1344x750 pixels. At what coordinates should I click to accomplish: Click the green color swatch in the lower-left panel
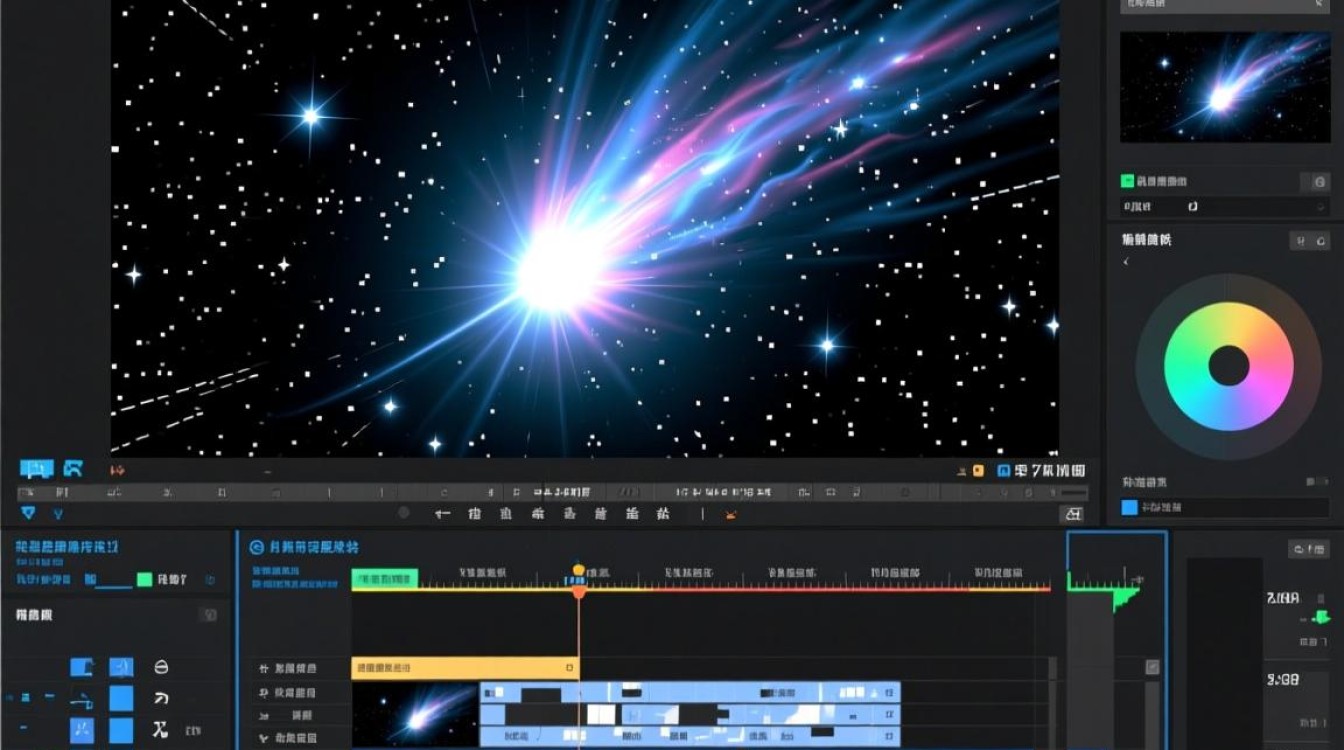[x=144, y=579]
